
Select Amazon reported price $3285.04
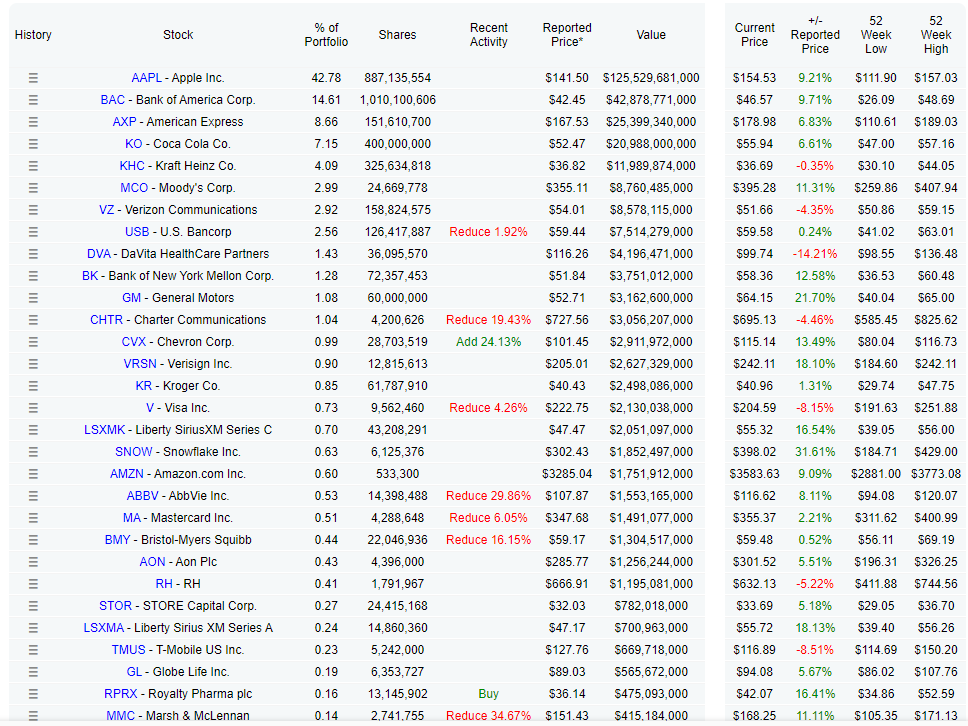(567, 474)
